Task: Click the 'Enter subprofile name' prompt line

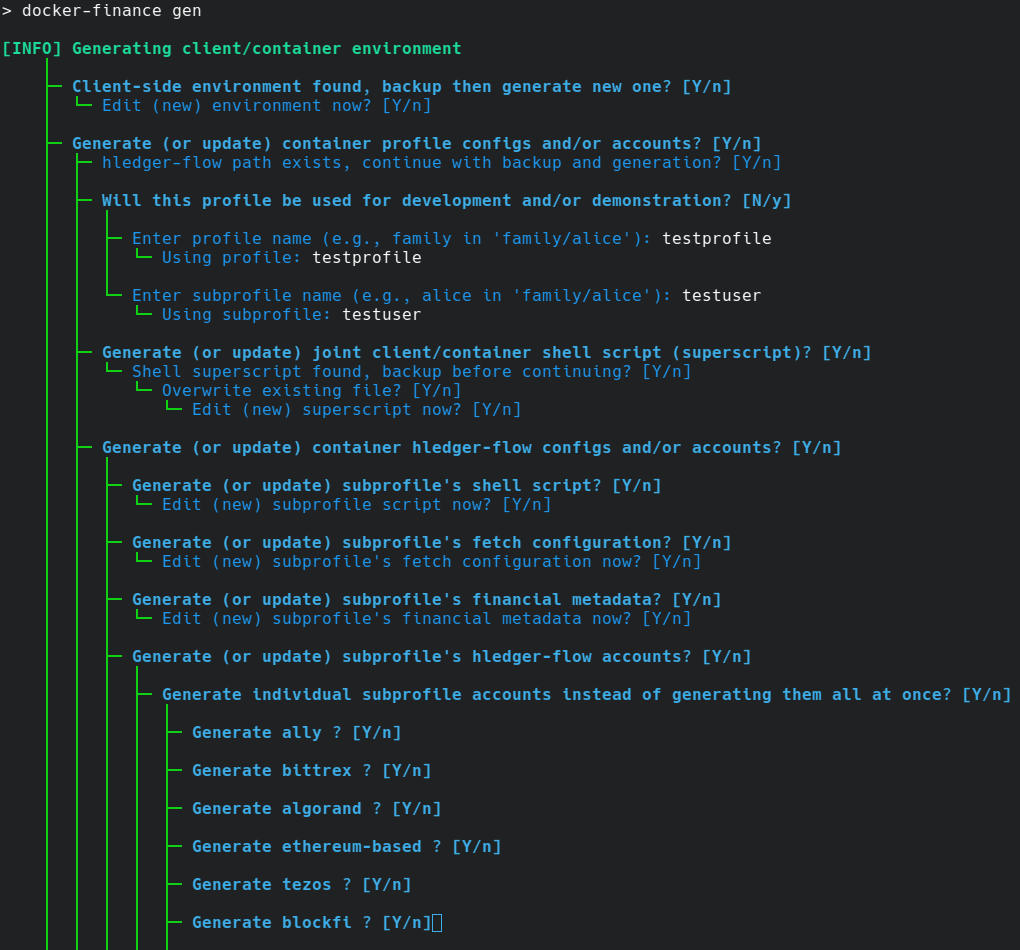Action: coord(446,296)
